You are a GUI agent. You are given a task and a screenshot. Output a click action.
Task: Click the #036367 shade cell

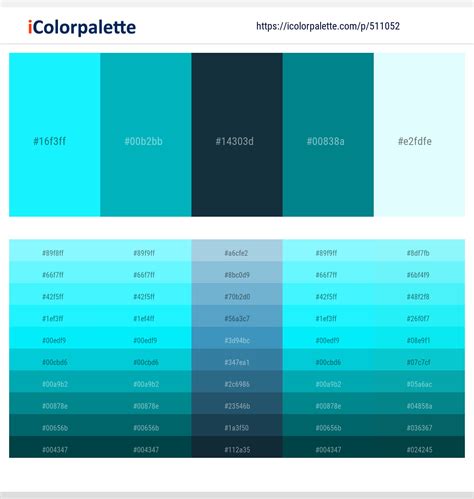tap(419, 425)
